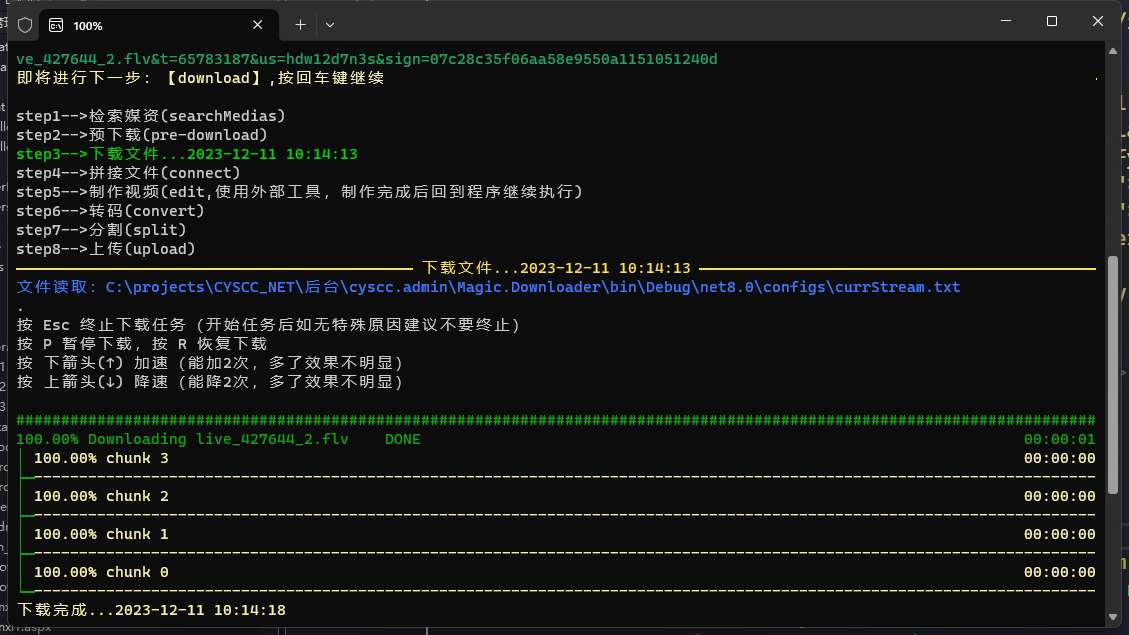Close the terminal window
1129x635 pixels.
[1098, 21]
